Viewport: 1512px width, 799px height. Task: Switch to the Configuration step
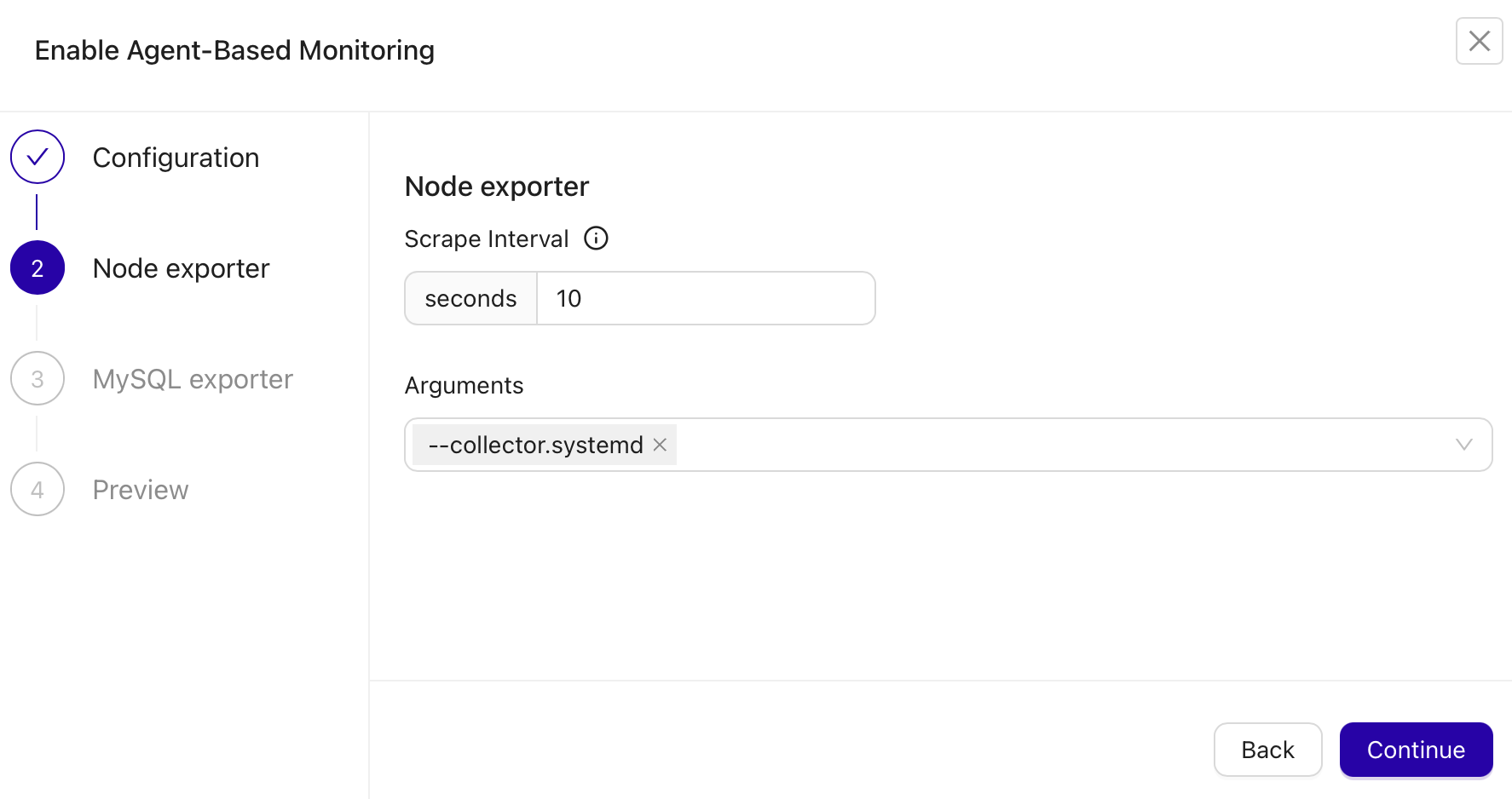[176, 157]
